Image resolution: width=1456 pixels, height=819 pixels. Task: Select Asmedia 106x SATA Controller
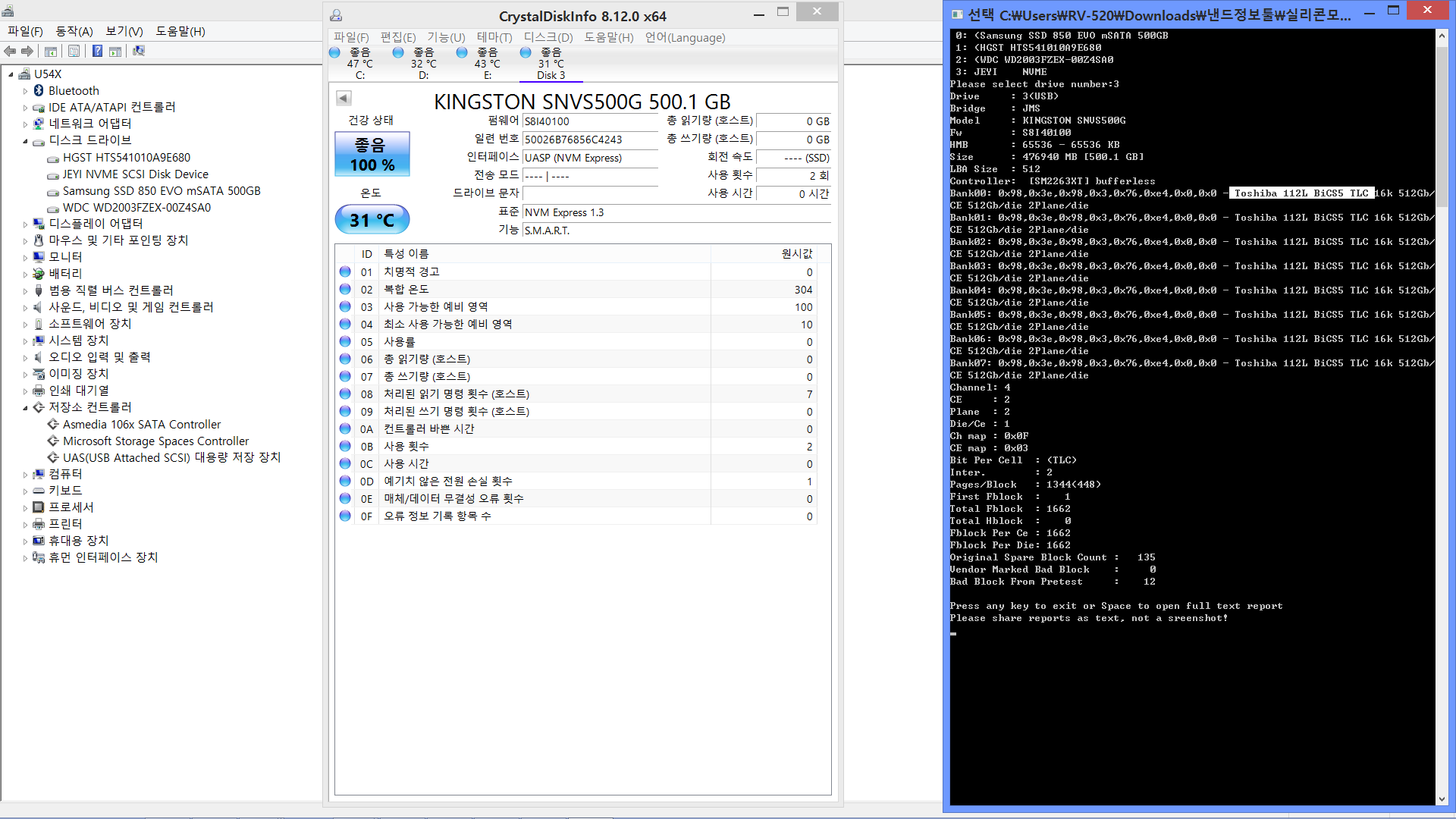(142, 425)
